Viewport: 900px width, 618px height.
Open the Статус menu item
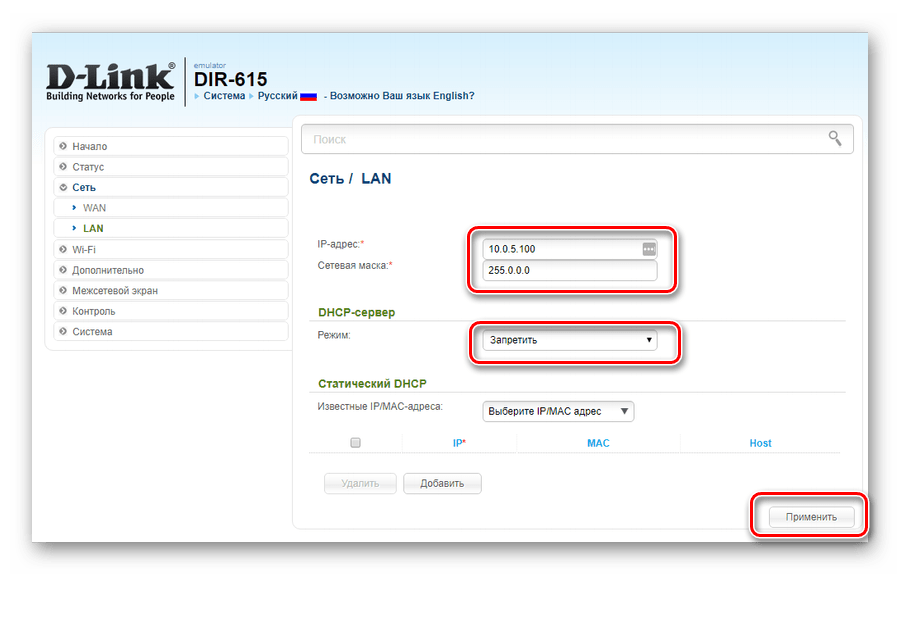[171, 167]
